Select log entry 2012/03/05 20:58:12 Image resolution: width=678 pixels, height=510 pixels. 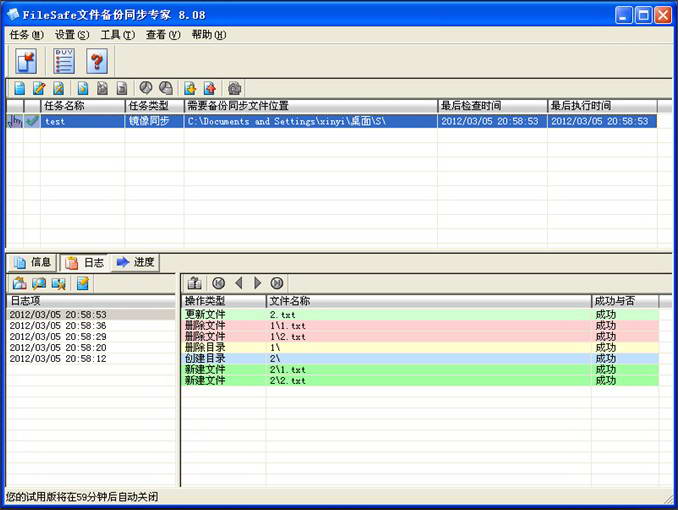click(x=91, y=359)
